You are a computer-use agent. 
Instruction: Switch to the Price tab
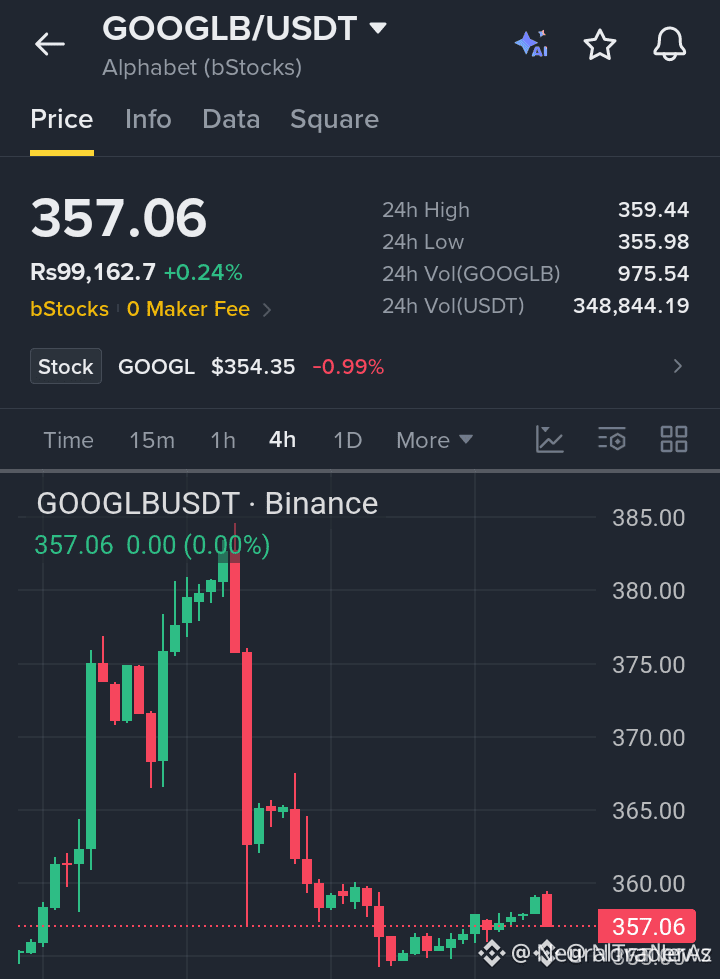62,119
